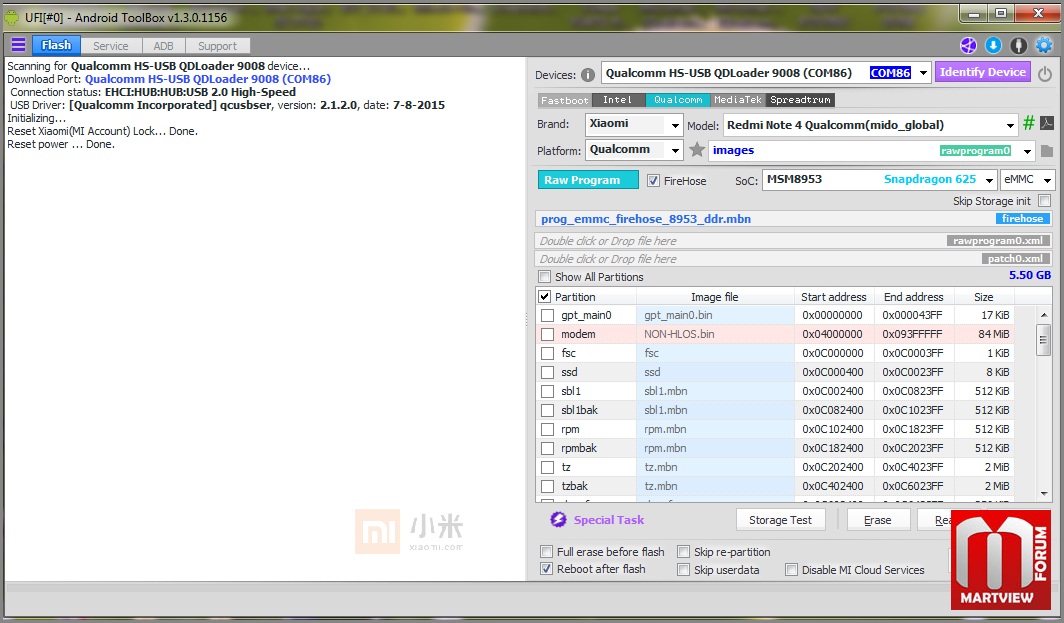Enable Skip userdata checkbox
The image size is (1064, 623).
tap(683, 570)
